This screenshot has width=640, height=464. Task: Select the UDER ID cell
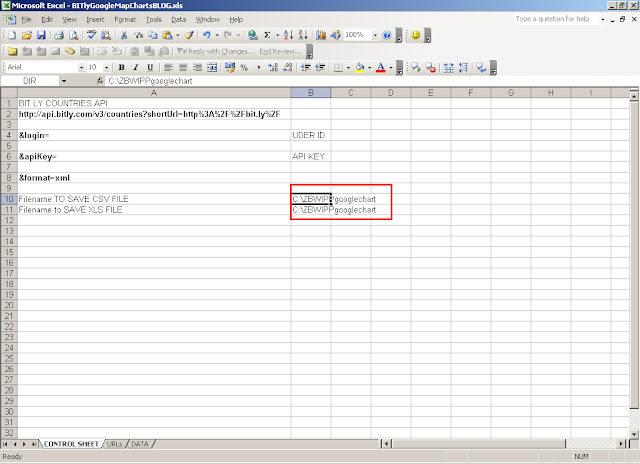click(311, 135)
